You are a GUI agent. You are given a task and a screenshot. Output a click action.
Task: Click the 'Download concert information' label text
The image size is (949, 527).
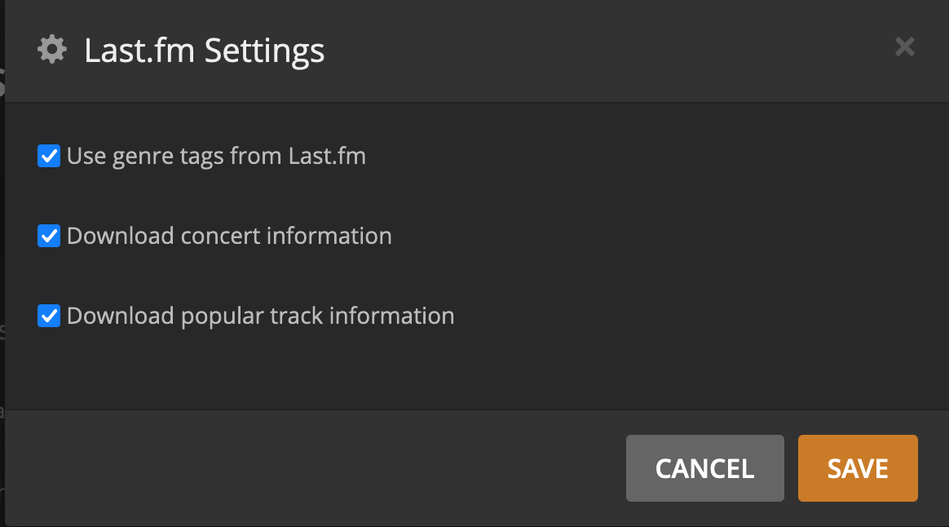229,236
